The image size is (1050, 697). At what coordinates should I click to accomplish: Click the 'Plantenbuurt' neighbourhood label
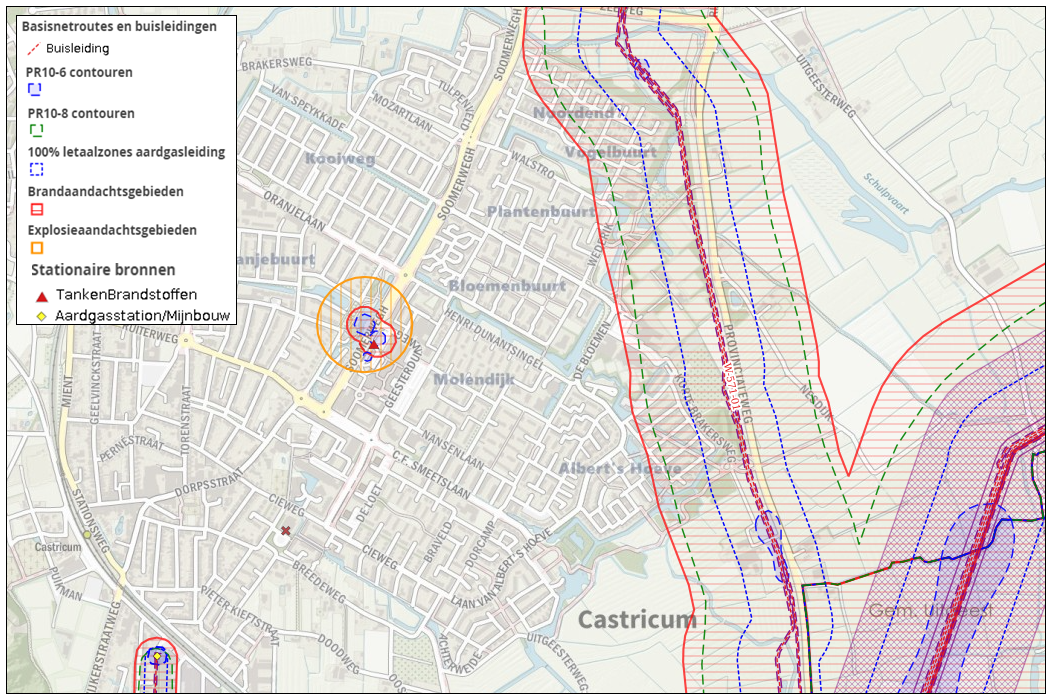(541, 212)
